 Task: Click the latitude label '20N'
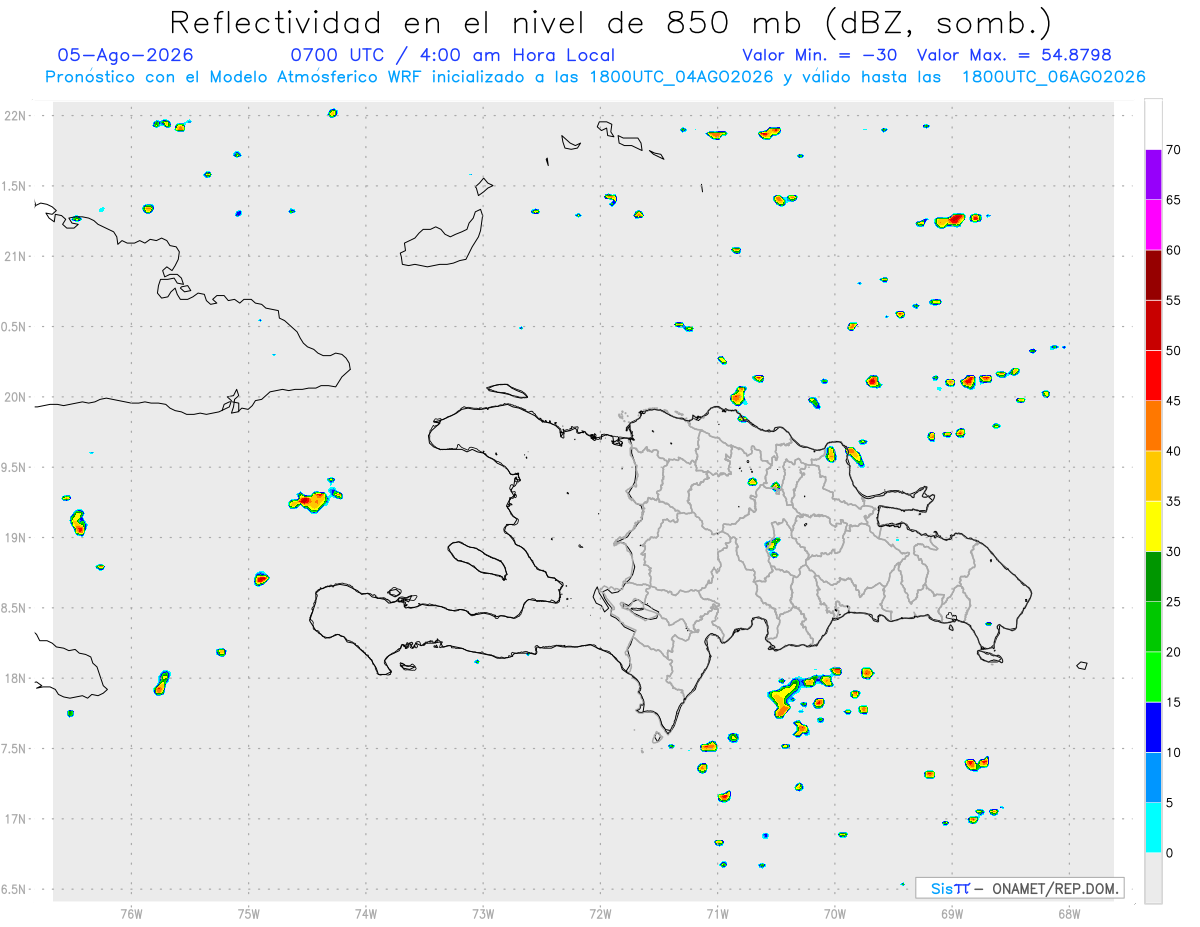tap(16, 397)
